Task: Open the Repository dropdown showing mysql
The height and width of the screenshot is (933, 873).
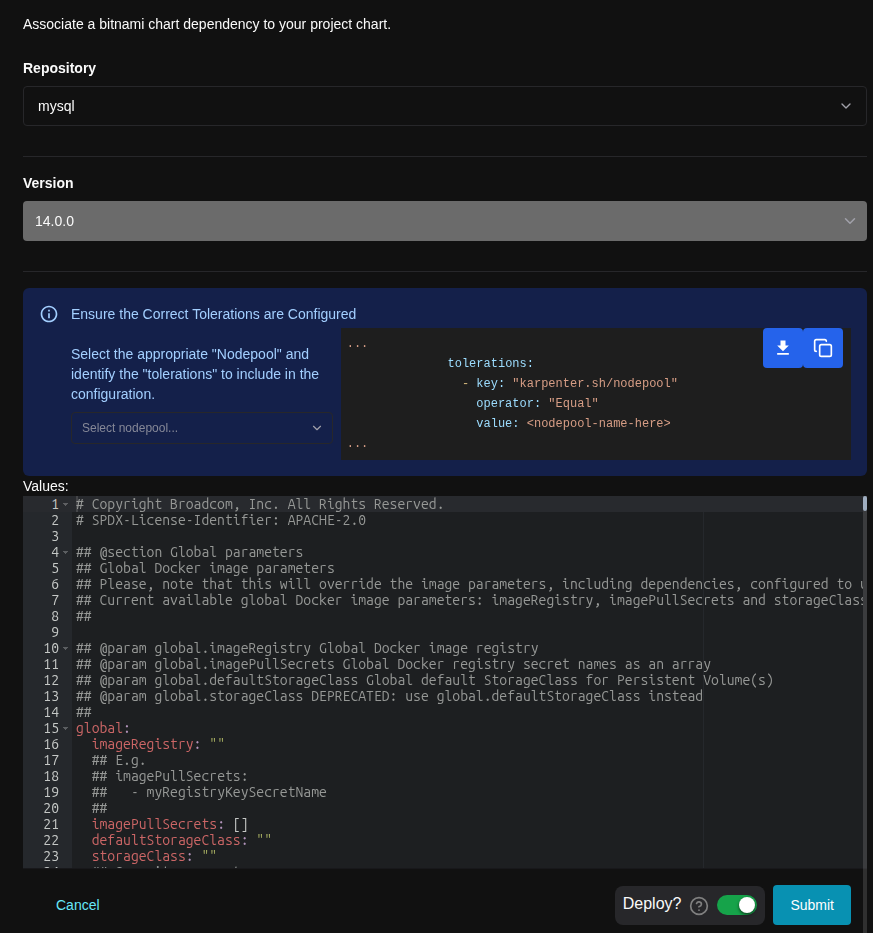Action: [x=445, y=106]
